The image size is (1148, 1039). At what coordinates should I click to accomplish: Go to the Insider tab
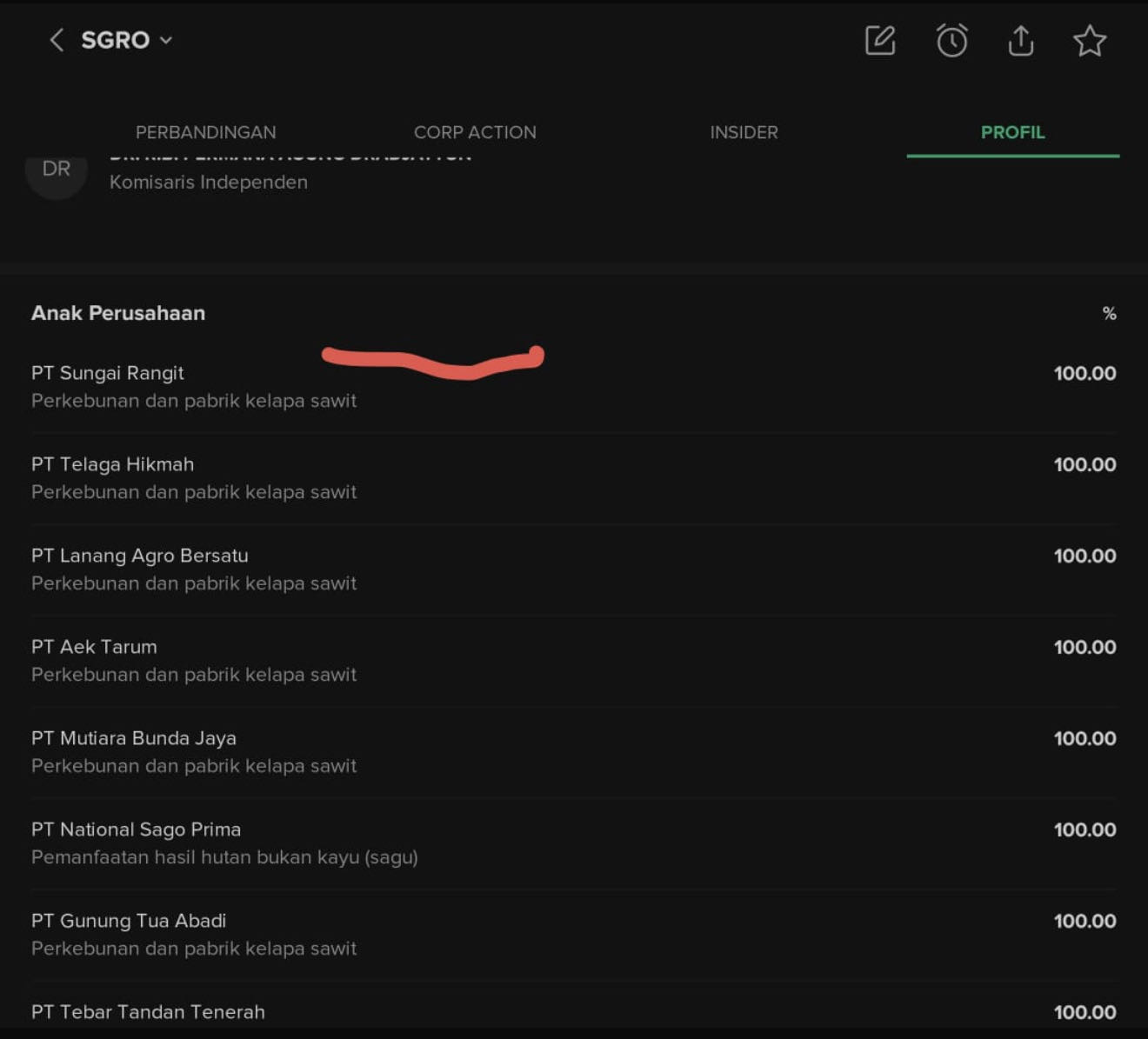744,132
